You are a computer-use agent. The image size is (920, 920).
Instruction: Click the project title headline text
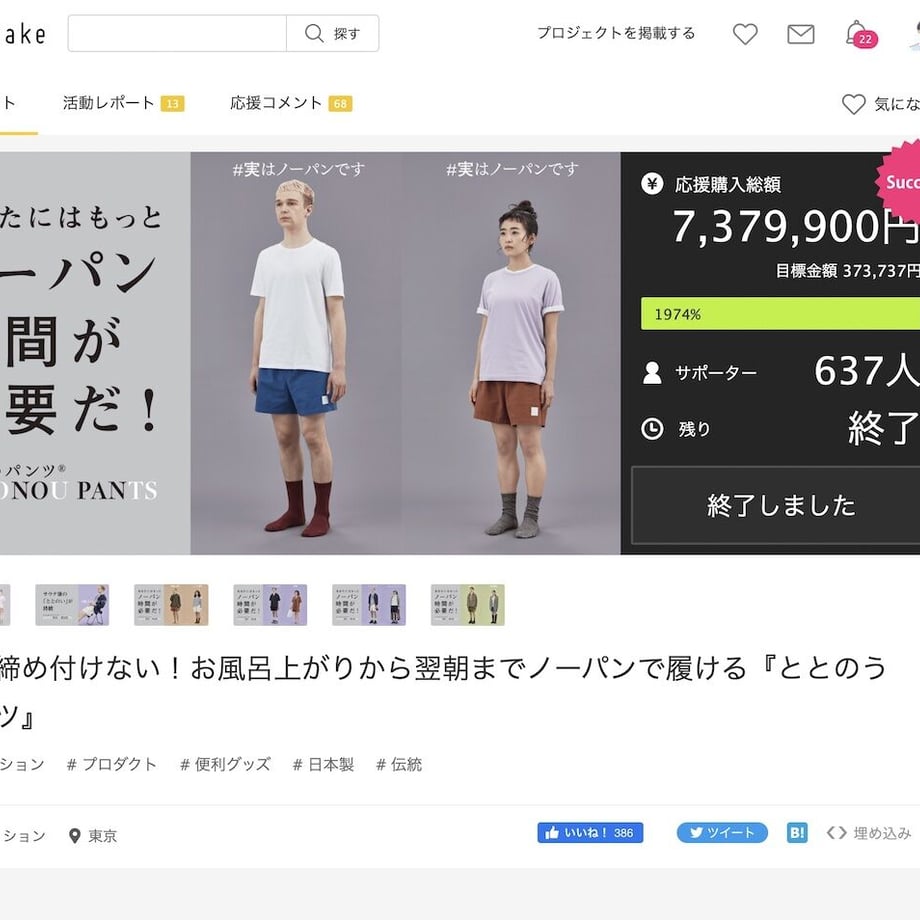443,692
